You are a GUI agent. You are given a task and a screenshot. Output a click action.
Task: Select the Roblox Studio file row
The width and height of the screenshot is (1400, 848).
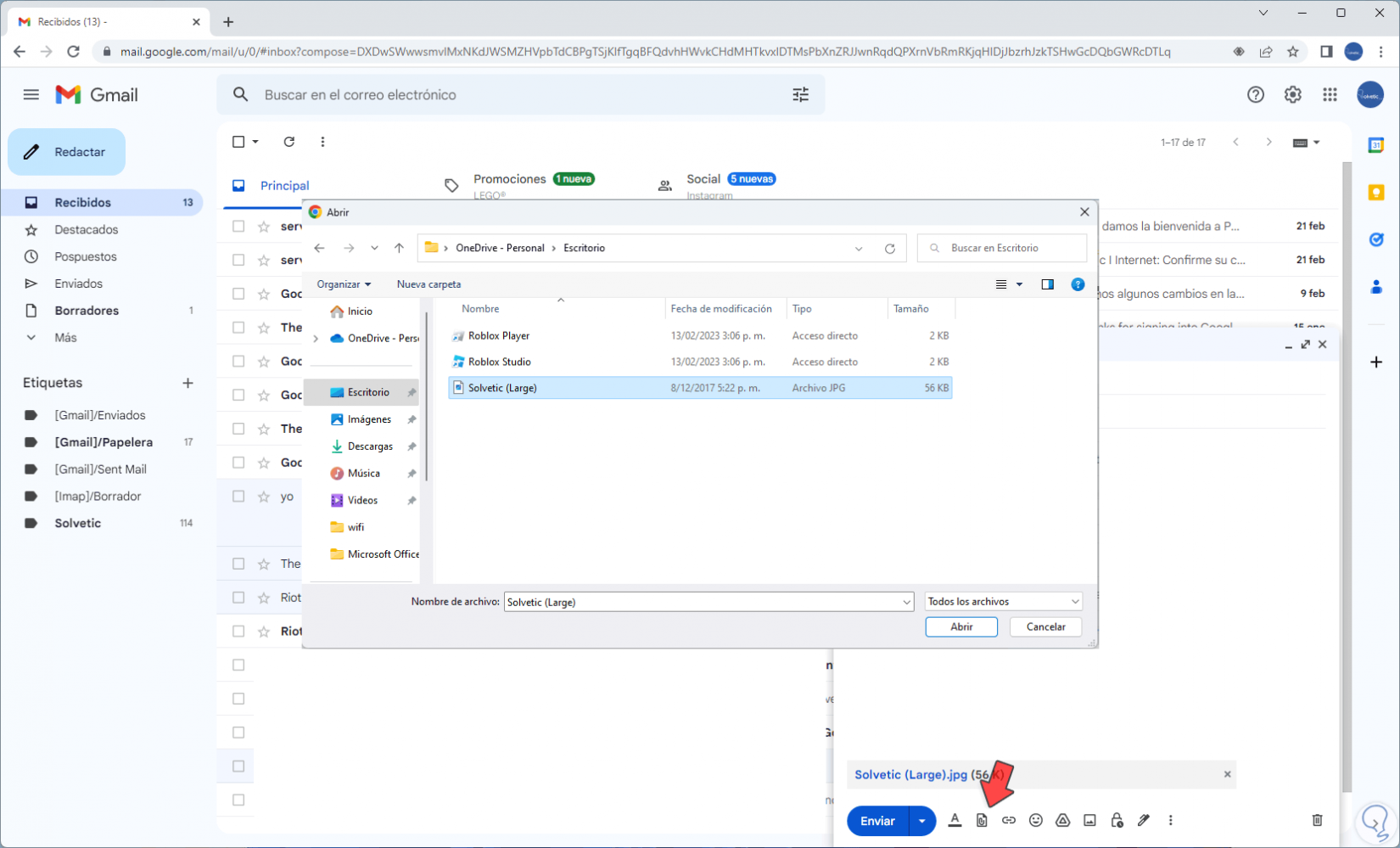[700, 362]
